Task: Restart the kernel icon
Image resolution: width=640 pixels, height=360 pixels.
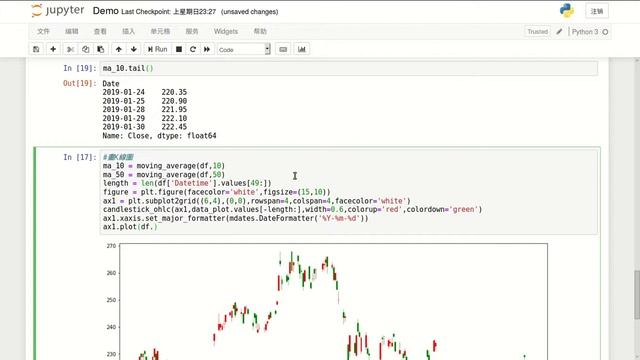Action: point(193,49)
